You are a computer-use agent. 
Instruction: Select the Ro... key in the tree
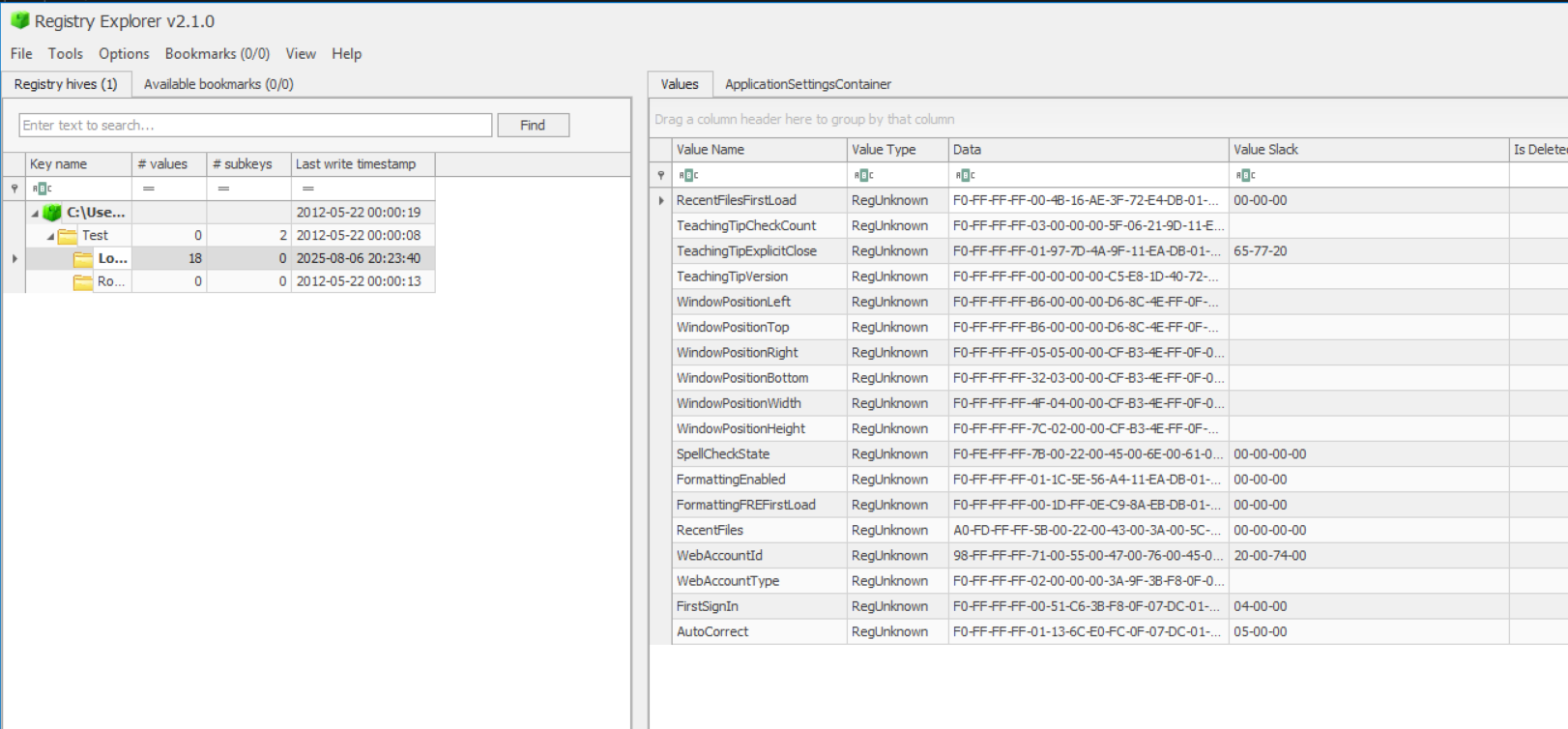[110, 281]
